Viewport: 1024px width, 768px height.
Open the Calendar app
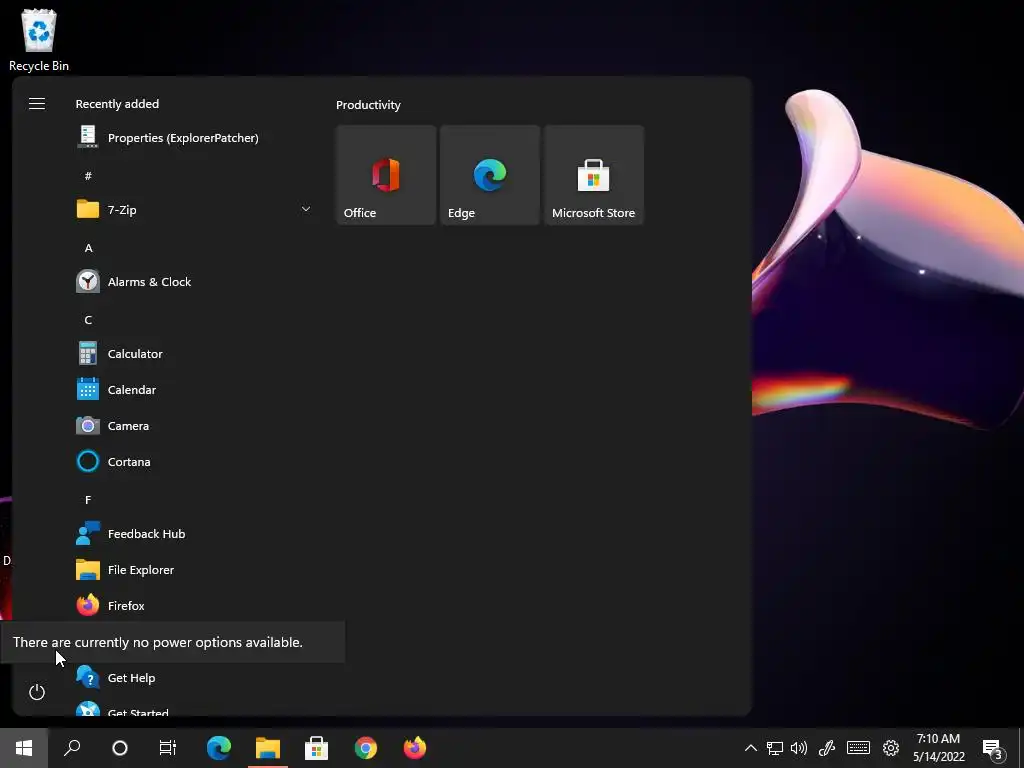194,389
